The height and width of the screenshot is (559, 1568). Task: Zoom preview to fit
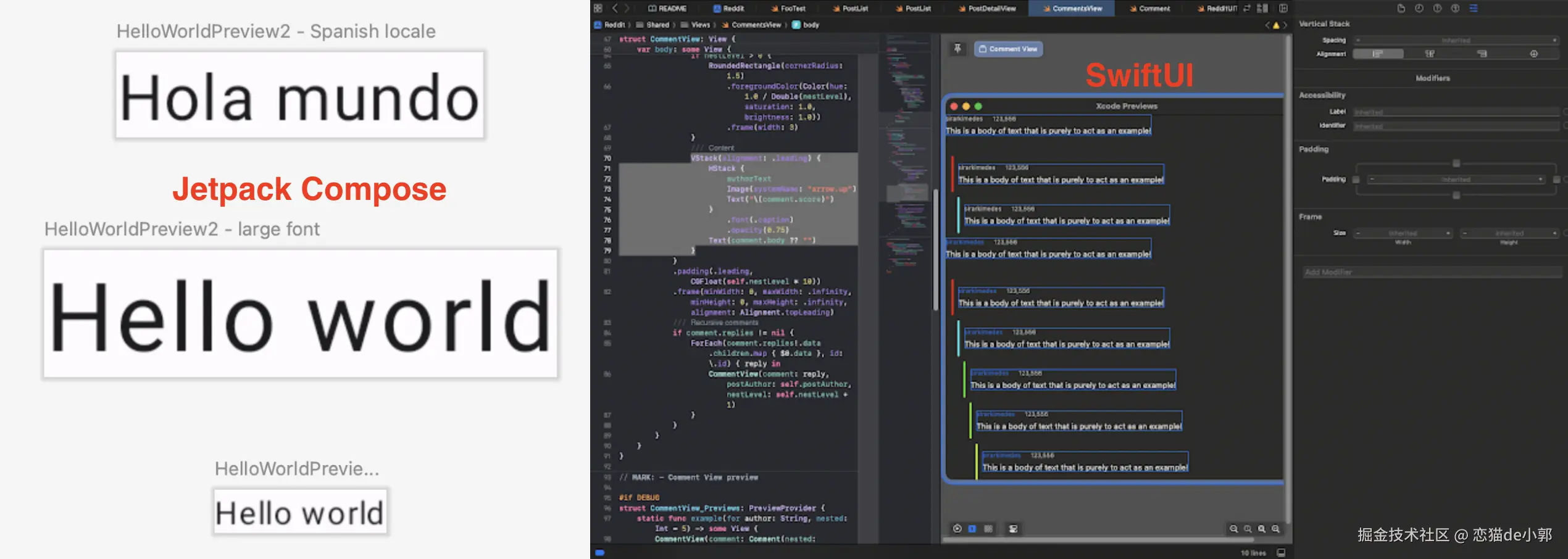[1262, 529]
